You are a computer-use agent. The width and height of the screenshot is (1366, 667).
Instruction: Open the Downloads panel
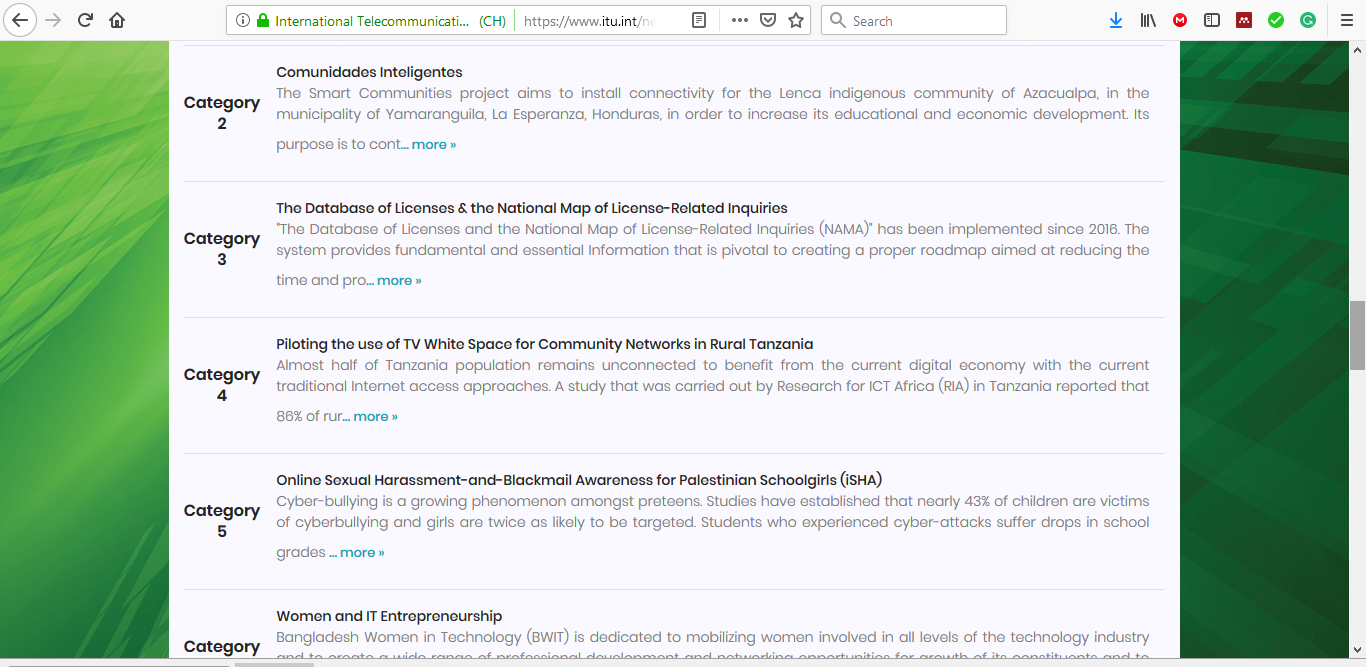[x=1116, y=20]
